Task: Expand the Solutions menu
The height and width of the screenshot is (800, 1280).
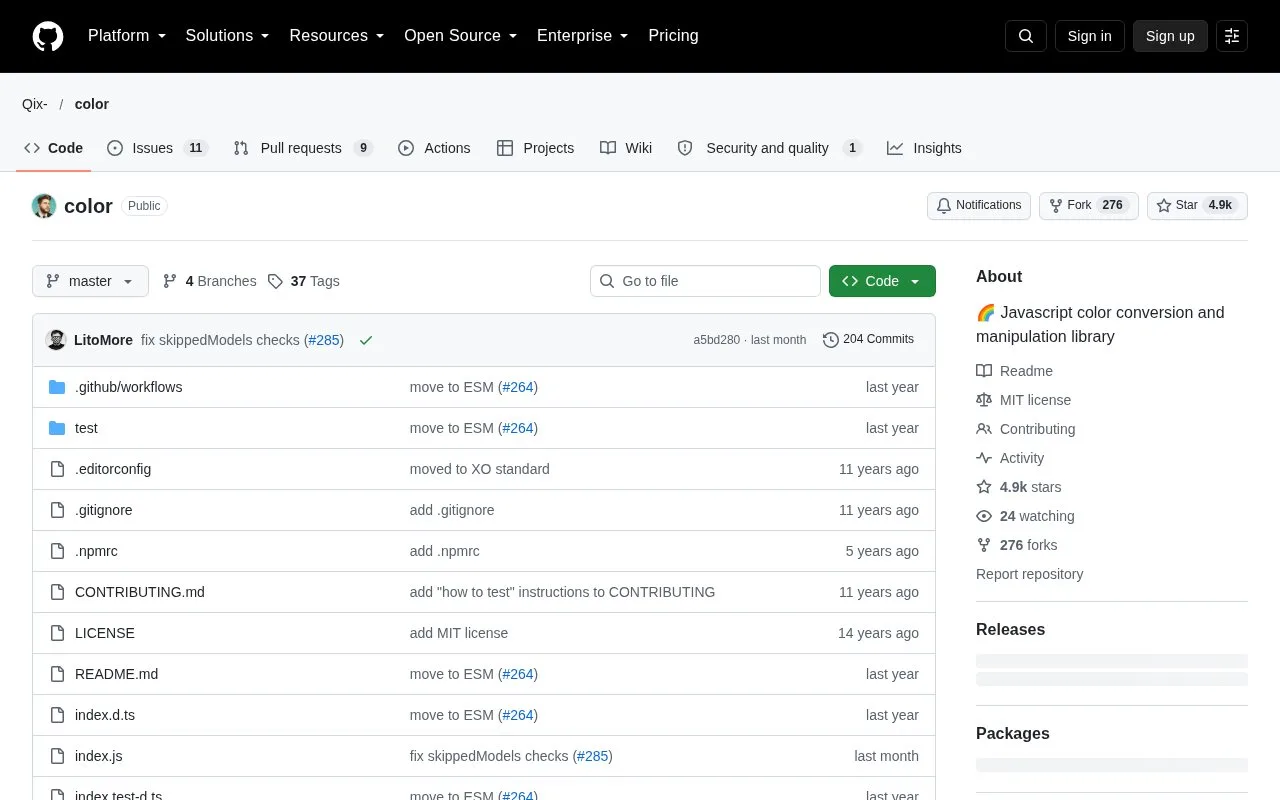Action: [228, 36]
